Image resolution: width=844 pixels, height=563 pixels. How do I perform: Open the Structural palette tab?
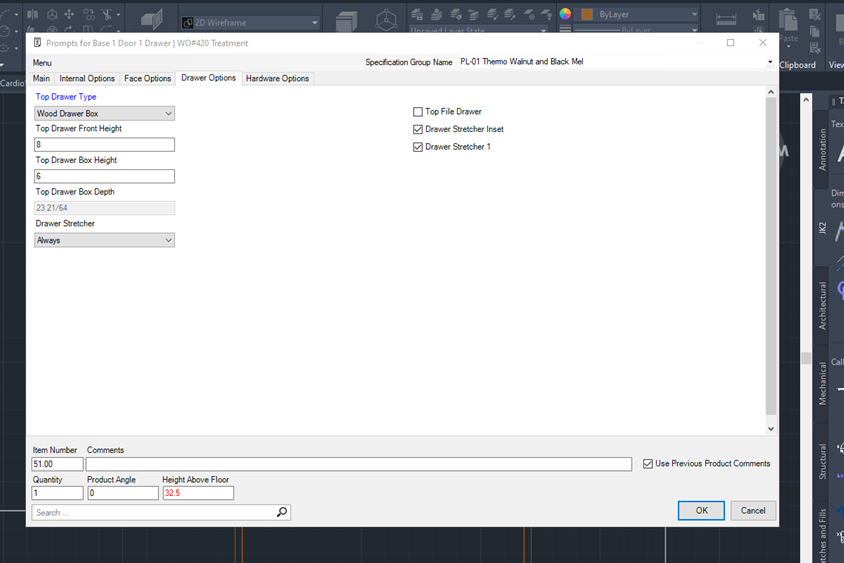point(822,461)
